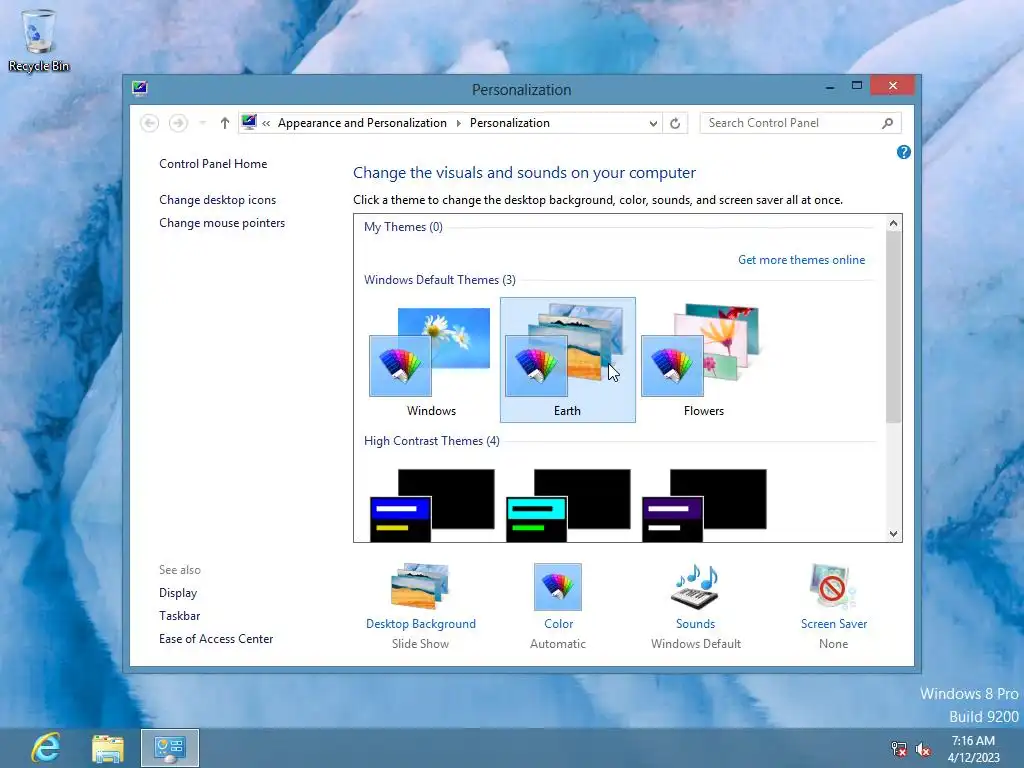Click the Sounds link label
This screenshot has height=768, width=1024.
coord(696,624)
